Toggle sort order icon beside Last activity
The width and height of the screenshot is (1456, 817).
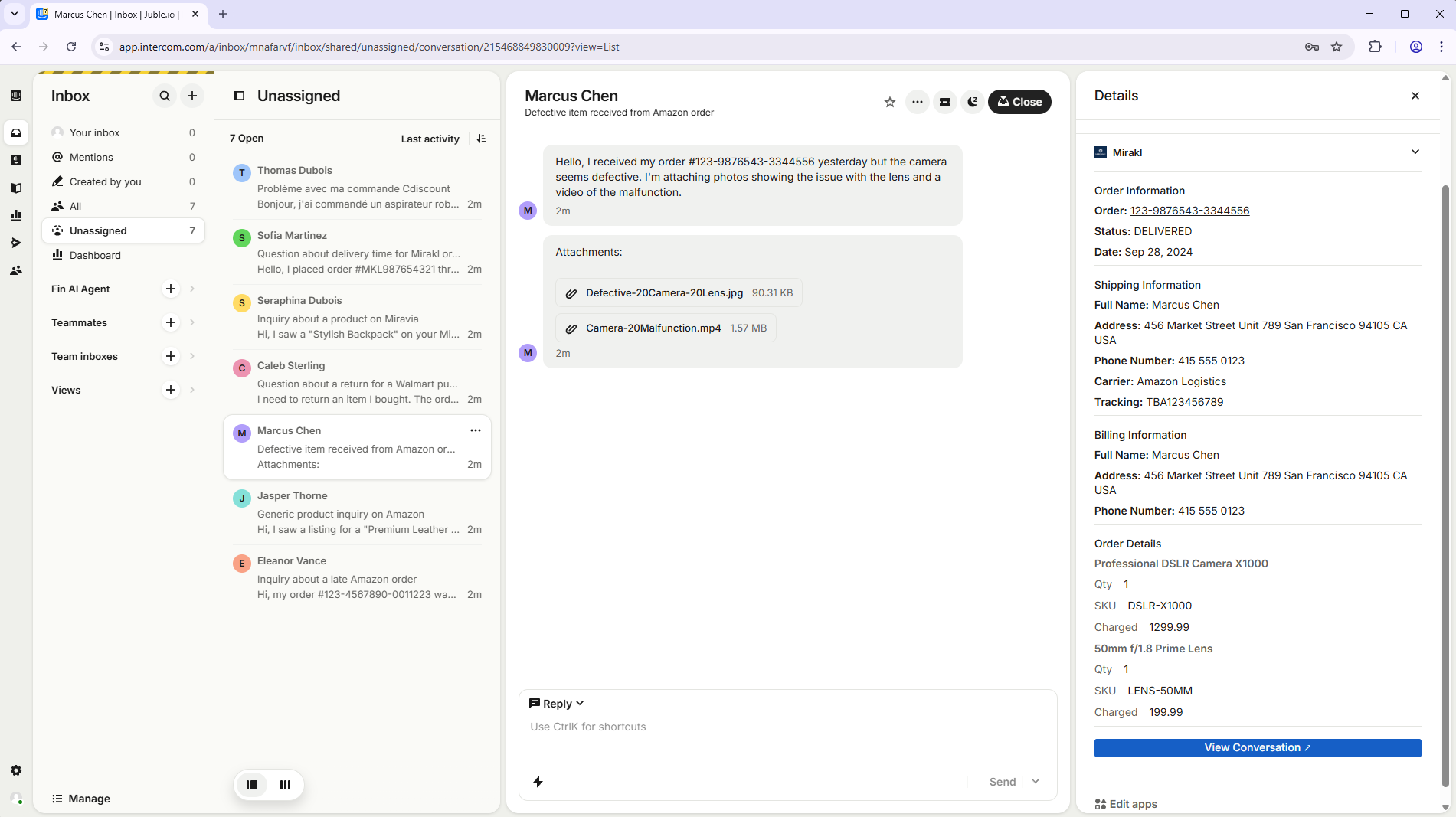click(x=482, y=139)
